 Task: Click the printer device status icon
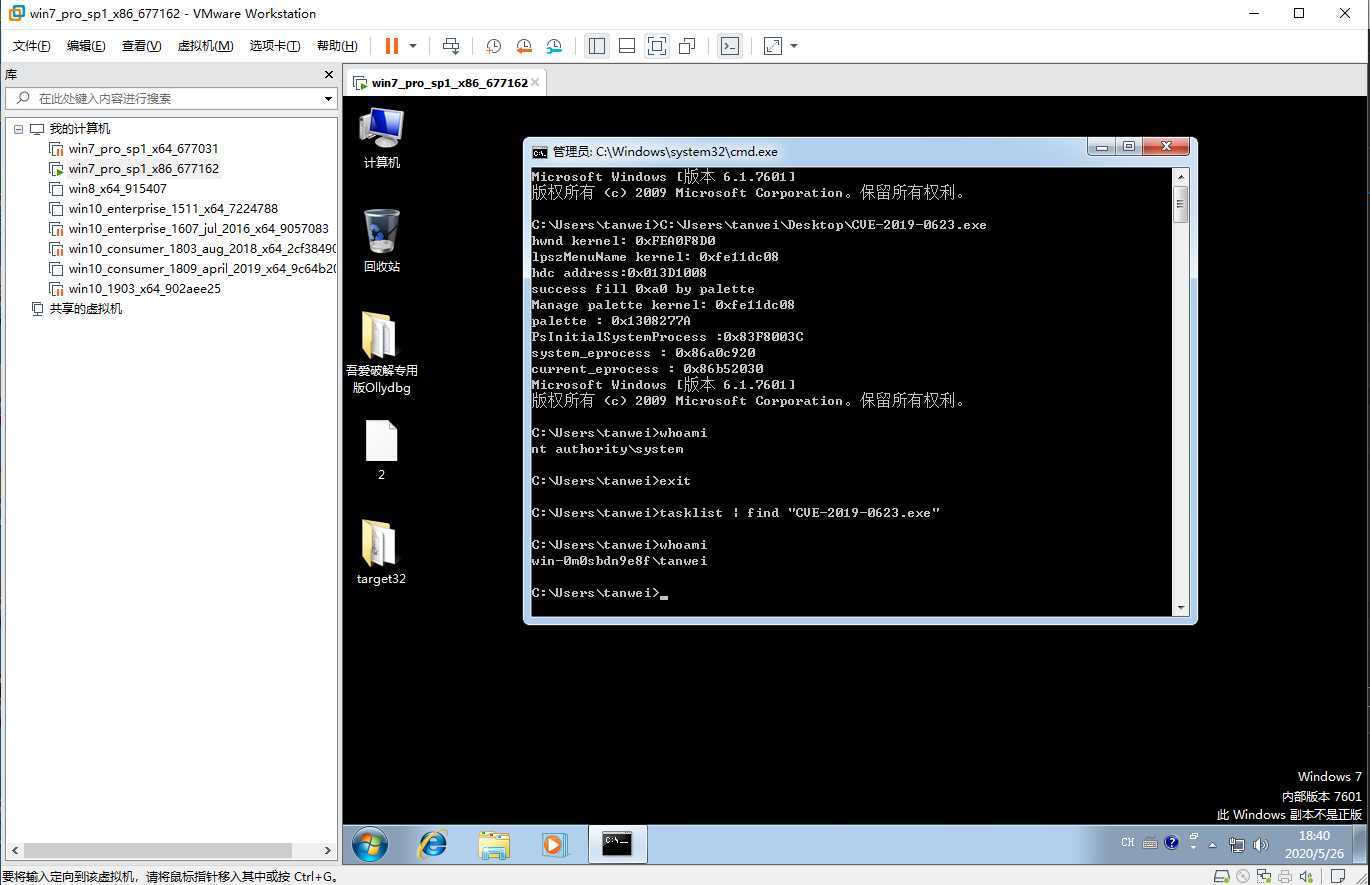1284,877
